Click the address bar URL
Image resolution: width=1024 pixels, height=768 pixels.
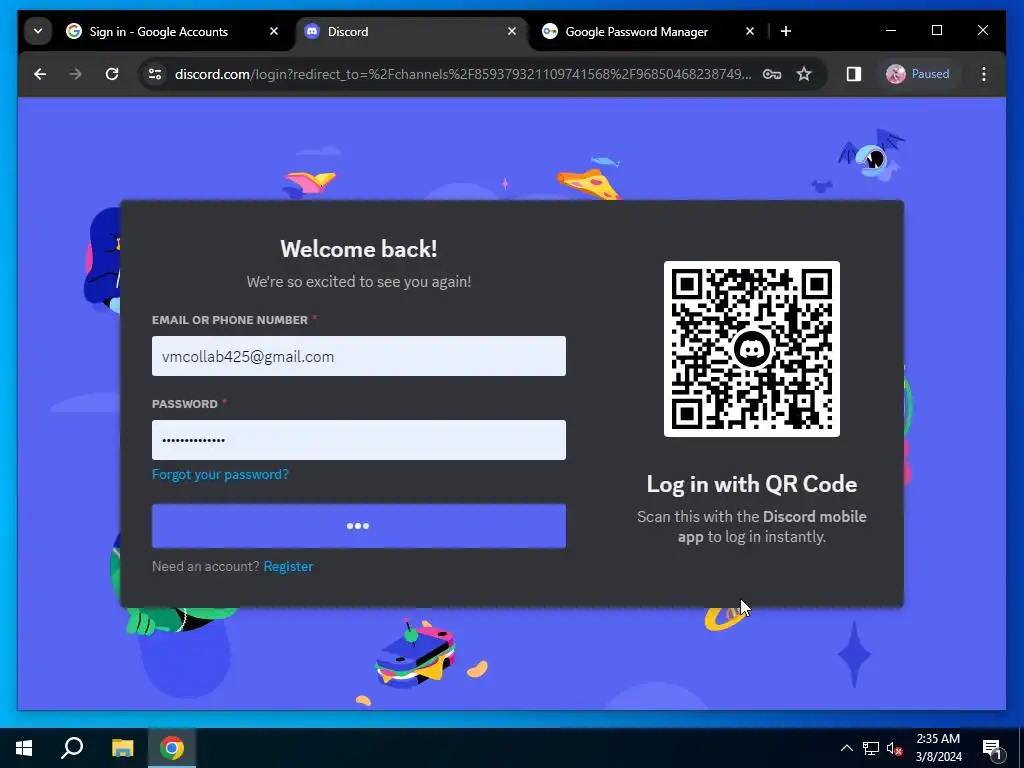(x=463, y=74)
